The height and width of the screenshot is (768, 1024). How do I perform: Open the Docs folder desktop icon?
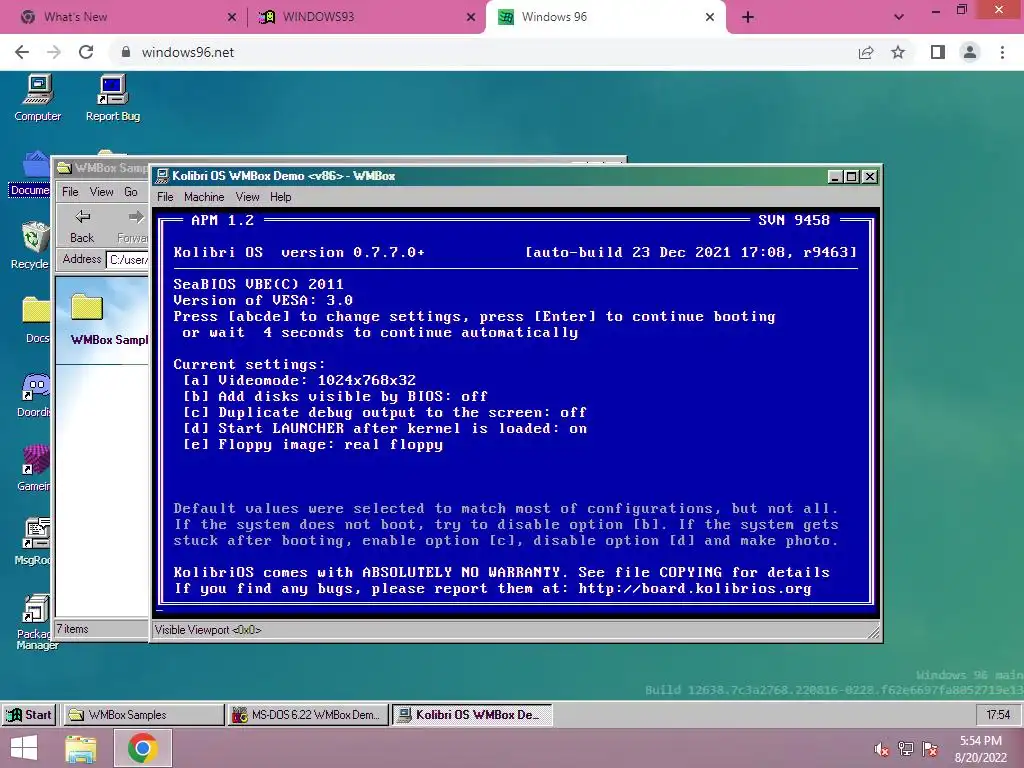point(35,319)
